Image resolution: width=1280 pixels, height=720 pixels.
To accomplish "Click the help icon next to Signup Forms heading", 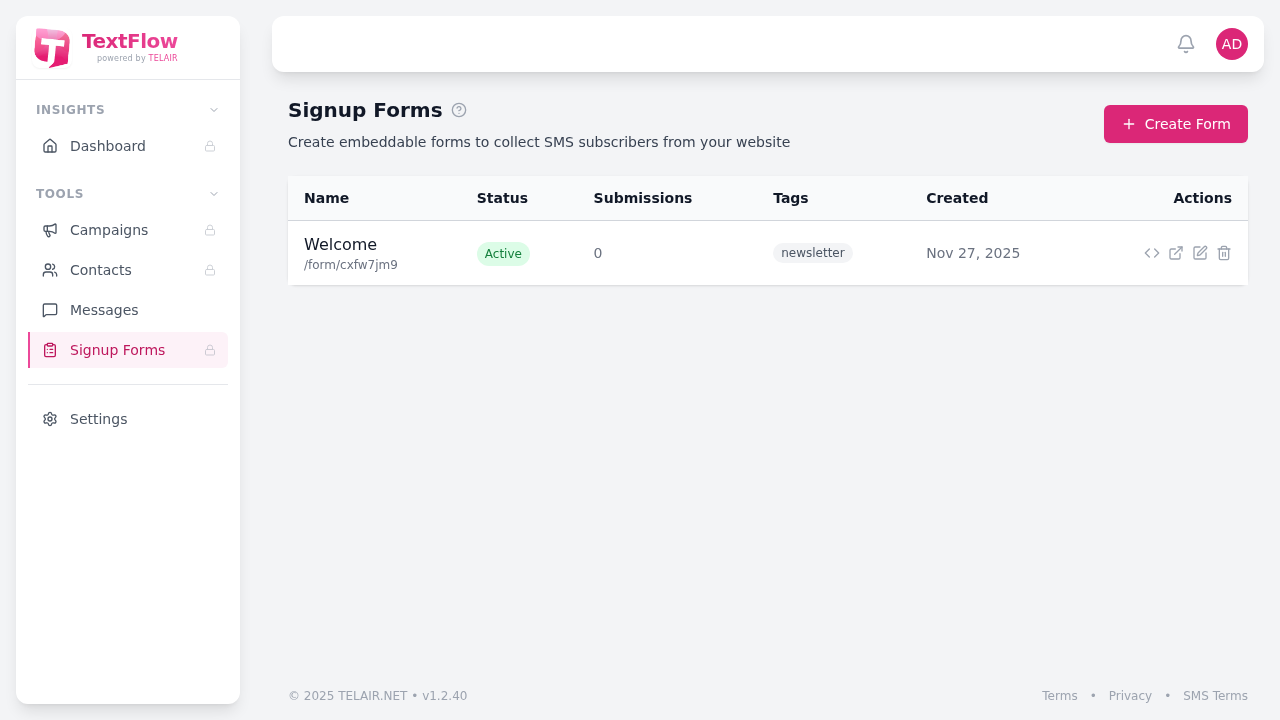I will (459, 110).
